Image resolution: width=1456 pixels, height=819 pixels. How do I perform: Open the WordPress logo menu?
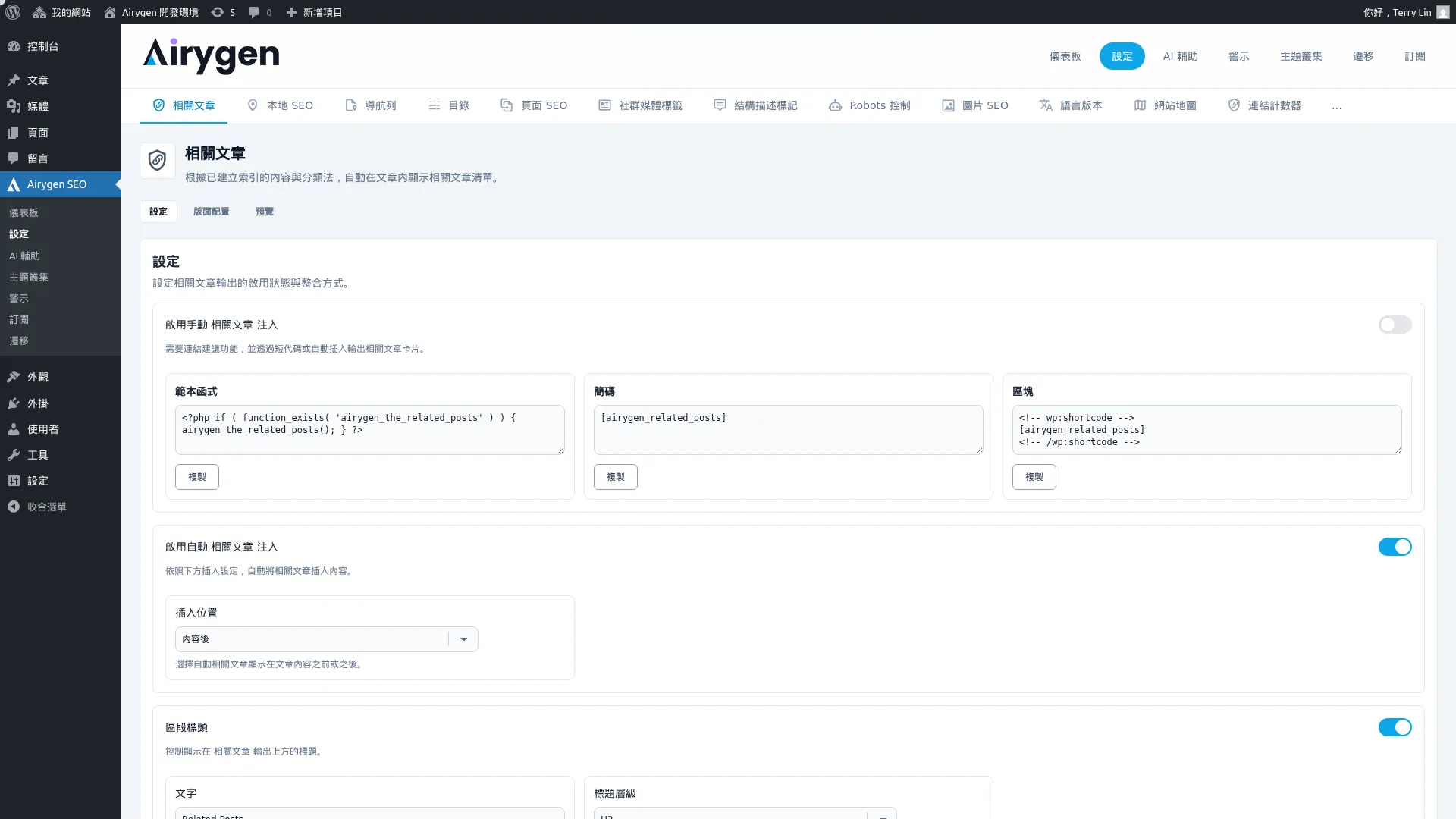(x=13, y=12)
